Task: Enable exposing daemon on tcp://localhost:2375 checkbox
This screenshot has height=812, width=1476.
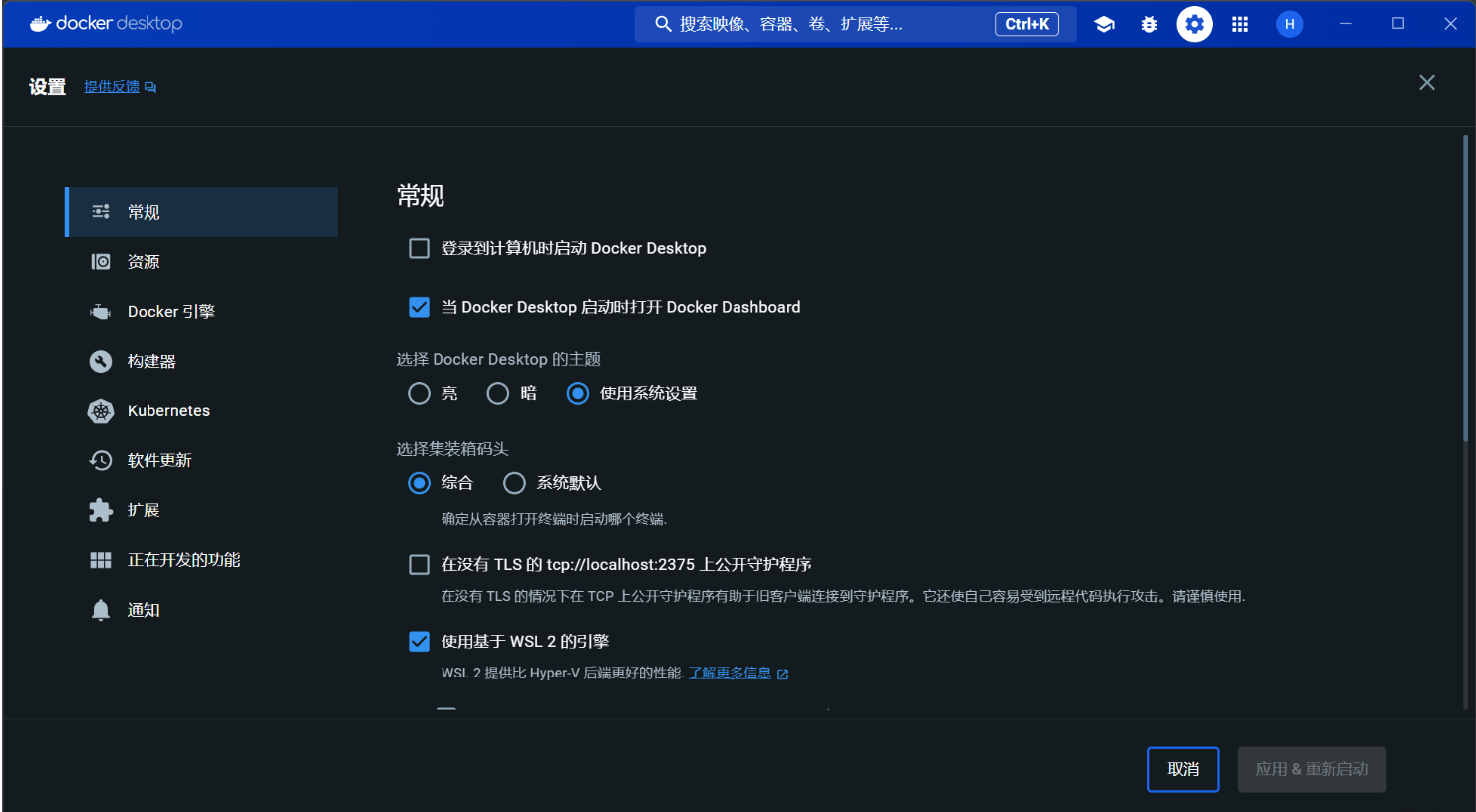Action: (420, 565)
